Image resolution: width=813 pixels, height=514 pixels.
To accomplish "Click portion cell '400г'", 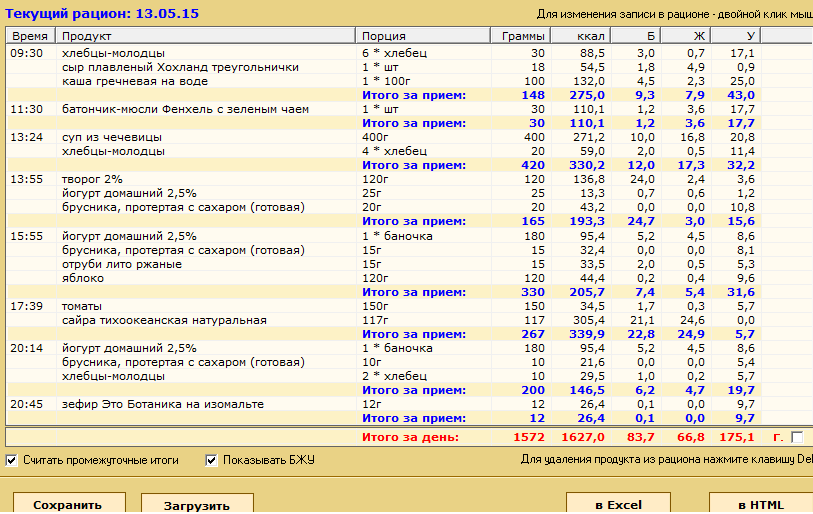I will pos(375,137).
